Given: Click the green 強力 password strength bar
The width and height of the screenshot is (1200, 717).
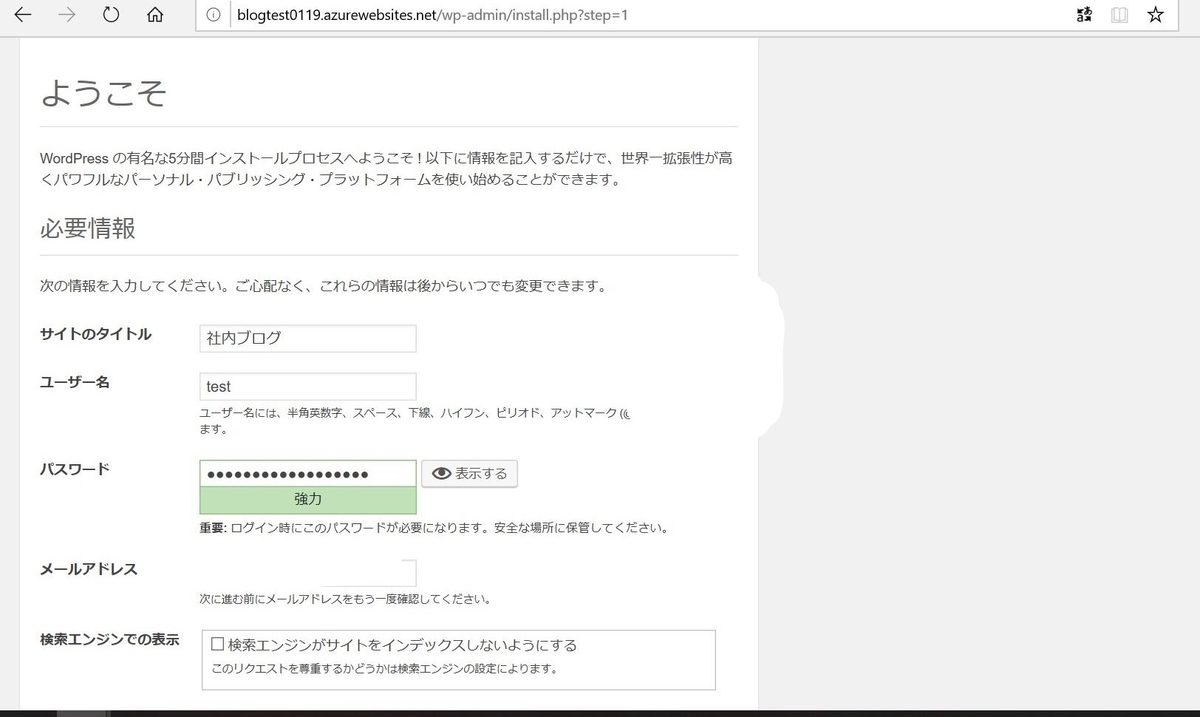Looking at the screenshot, I should point(307,498).
